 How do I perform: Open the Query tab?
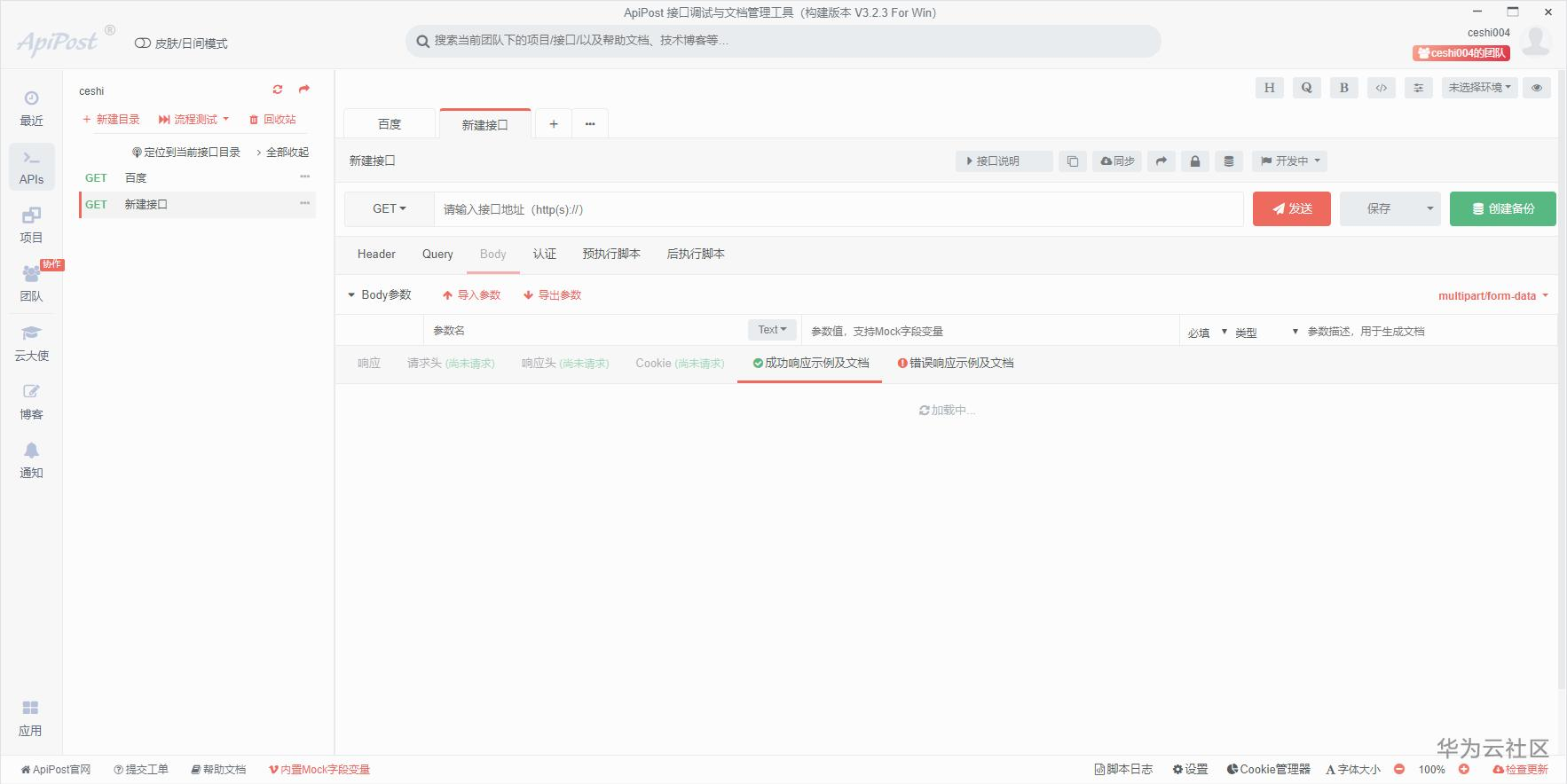[x=437, y=254]
